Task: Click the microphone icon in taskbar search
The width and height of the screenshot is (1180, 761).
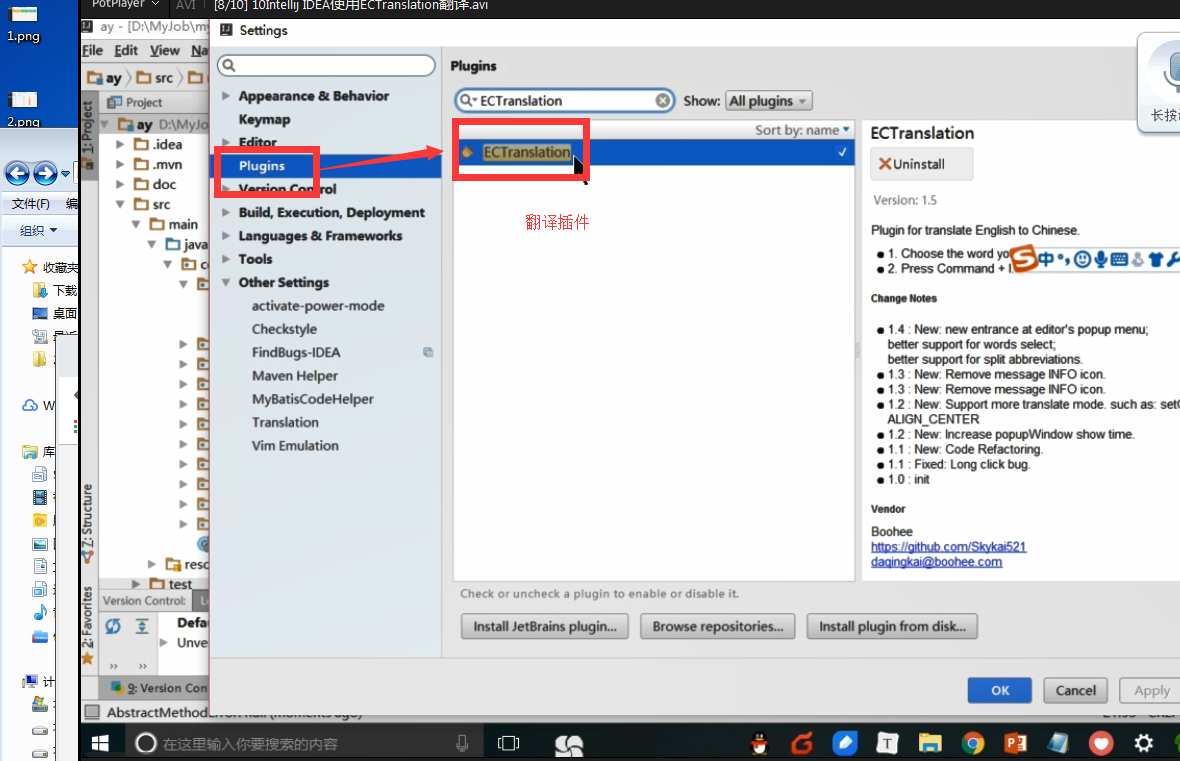Action: coord(462,744)
